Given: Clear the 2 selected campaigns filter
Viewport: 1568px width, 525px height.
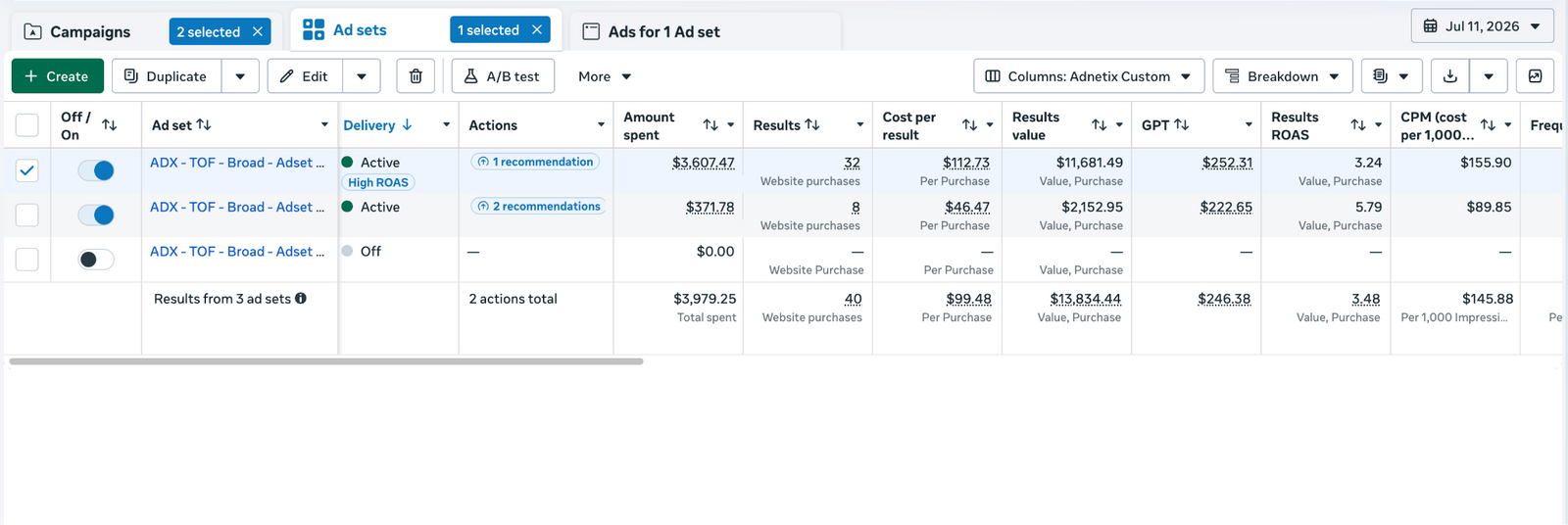Looking at the screenshot, I should pos(258,31).
